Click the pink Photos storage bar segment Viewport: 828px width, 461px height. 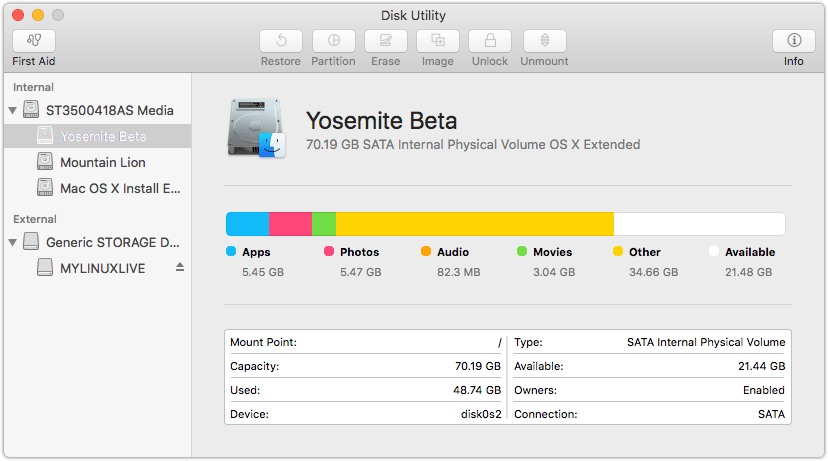coord(290,224)
